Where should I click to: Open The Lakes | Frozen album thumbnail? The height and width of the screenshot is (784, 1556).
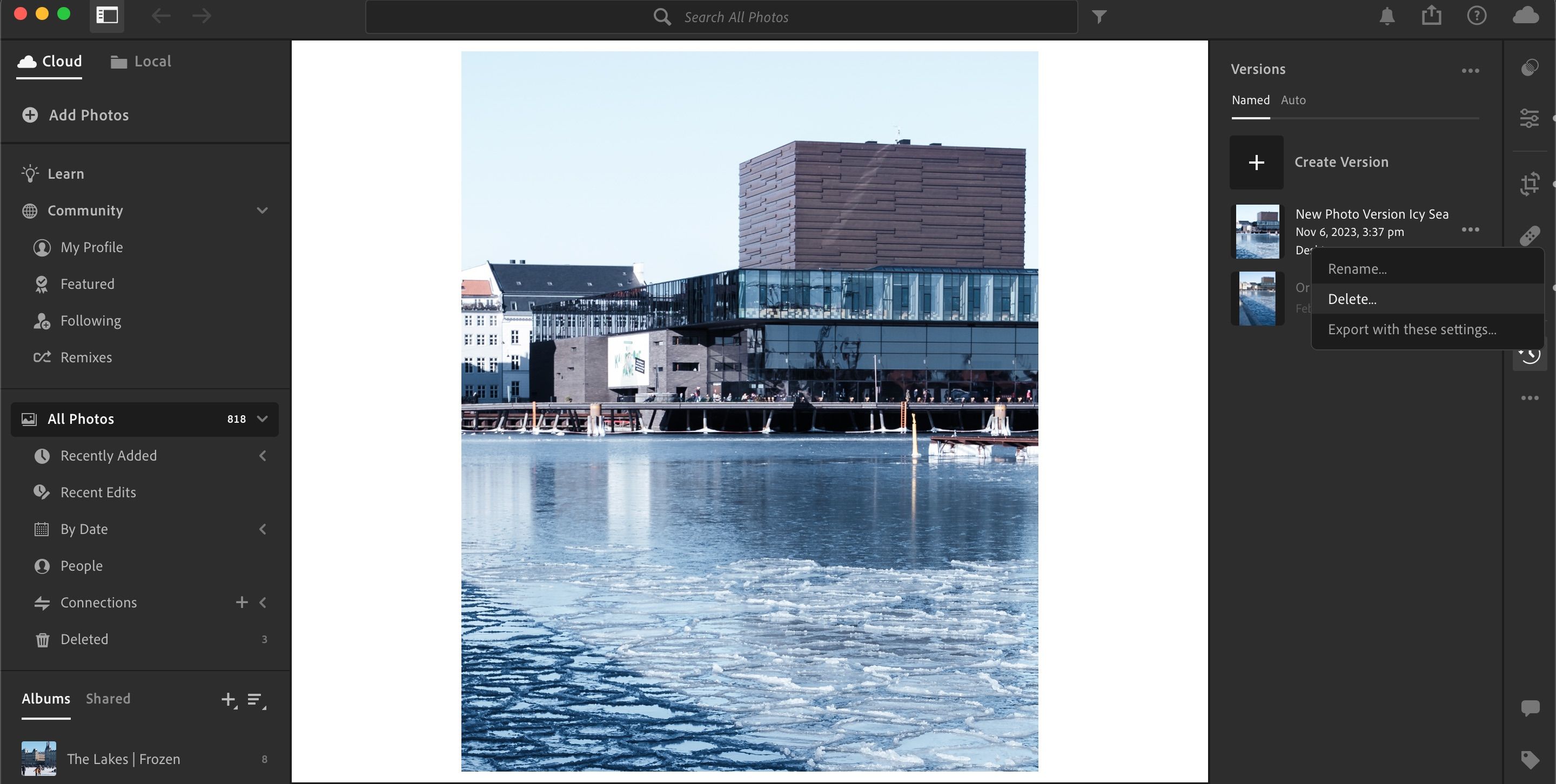click(x=39, y=759)
